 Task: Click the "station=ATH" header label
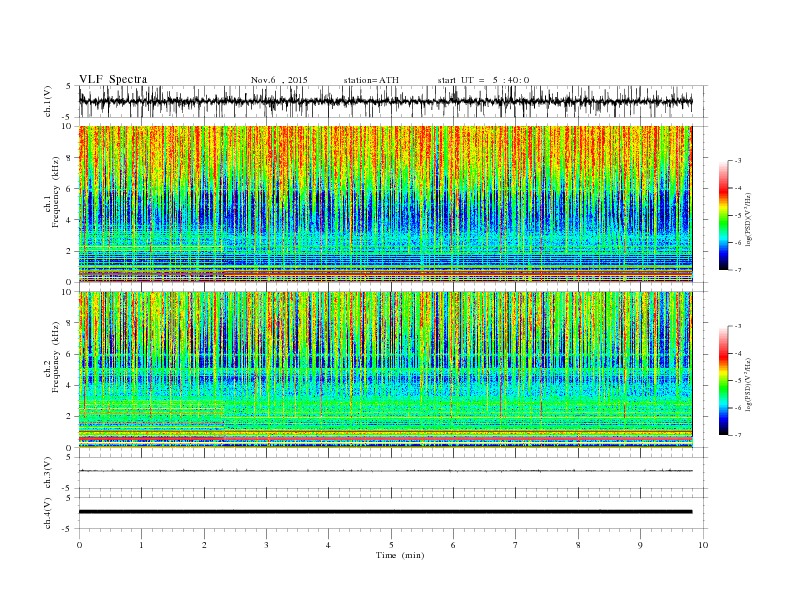point(371,80)
